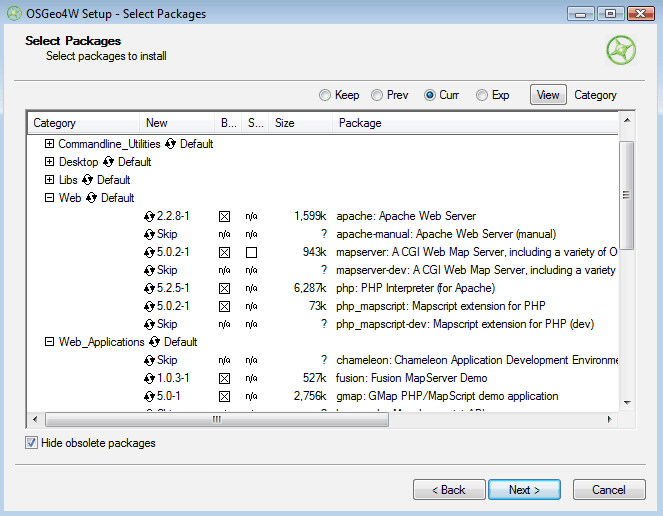Viewport: 663px width, 516px height.
Task: Cycle version icon for fusion 1.0.3-1
Action: [149, 378]
